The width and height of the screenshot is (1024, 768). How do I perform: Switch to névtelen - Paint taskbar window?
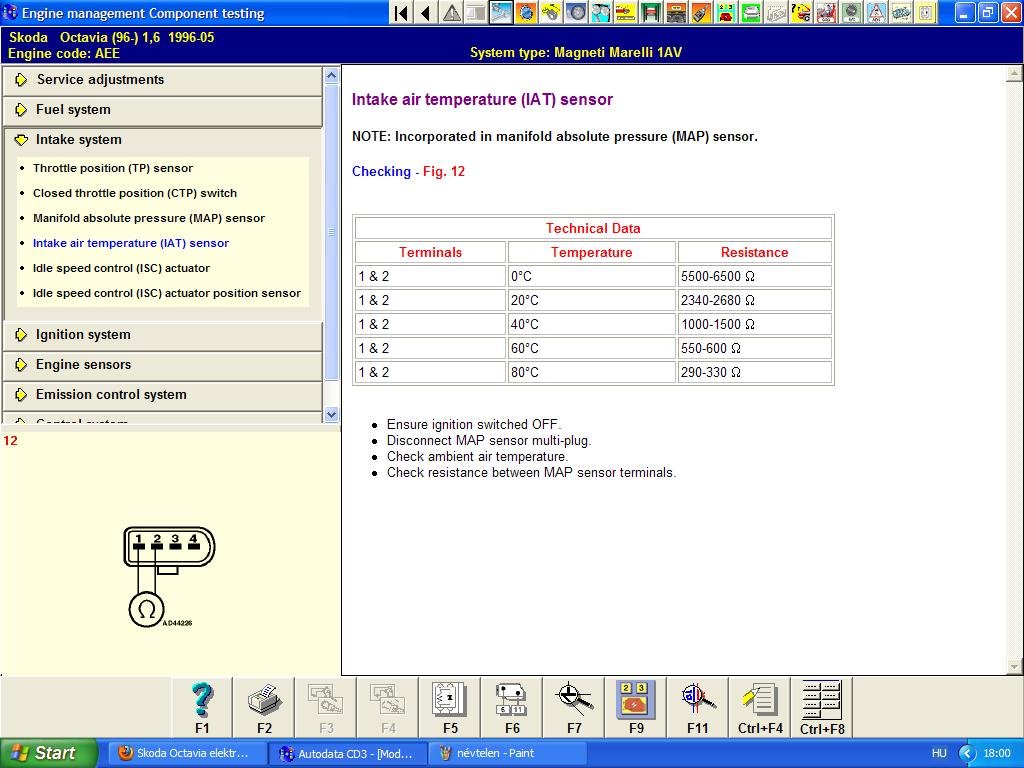(507, 753)
